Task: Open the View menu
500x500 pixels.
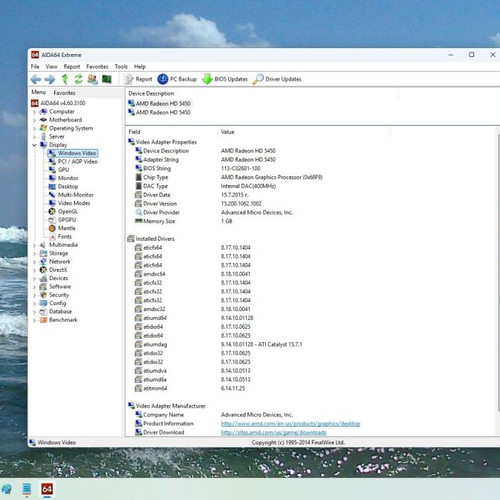Action: click(x=51, y=67)
